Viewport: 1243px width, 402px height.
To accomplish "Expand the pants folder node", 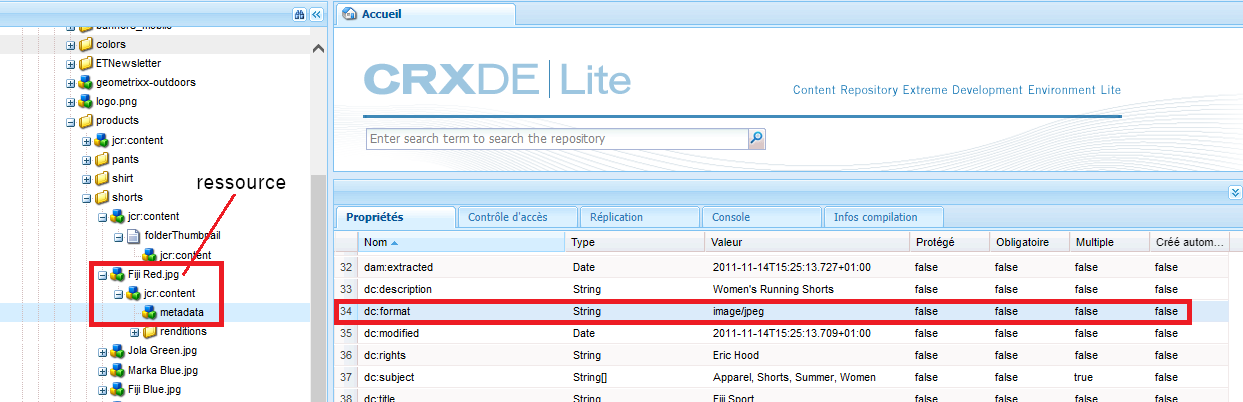I will click(x=87, y=159).
